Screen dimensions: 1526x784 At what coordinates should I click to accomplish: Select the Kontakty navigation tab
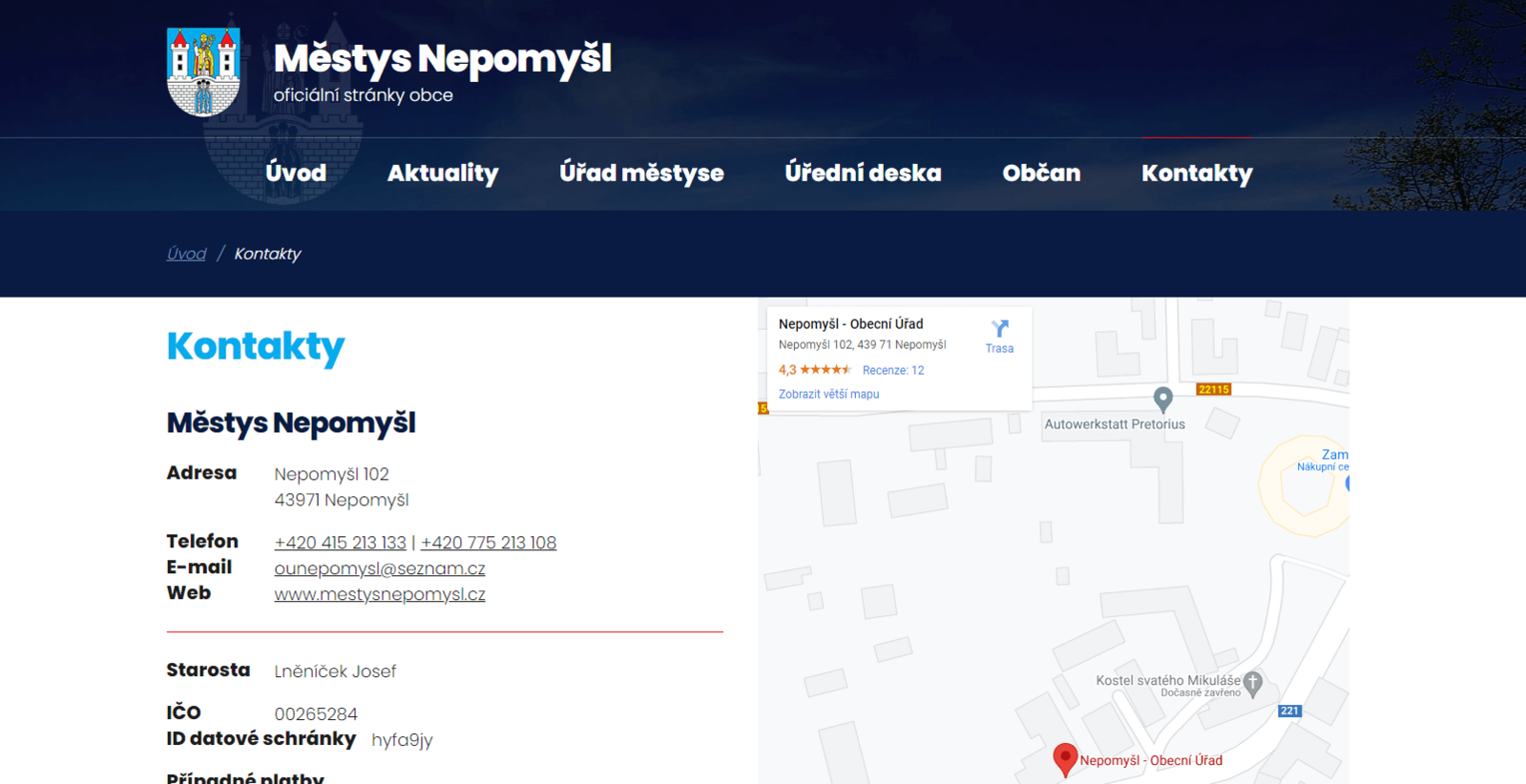click(1197, 174)
